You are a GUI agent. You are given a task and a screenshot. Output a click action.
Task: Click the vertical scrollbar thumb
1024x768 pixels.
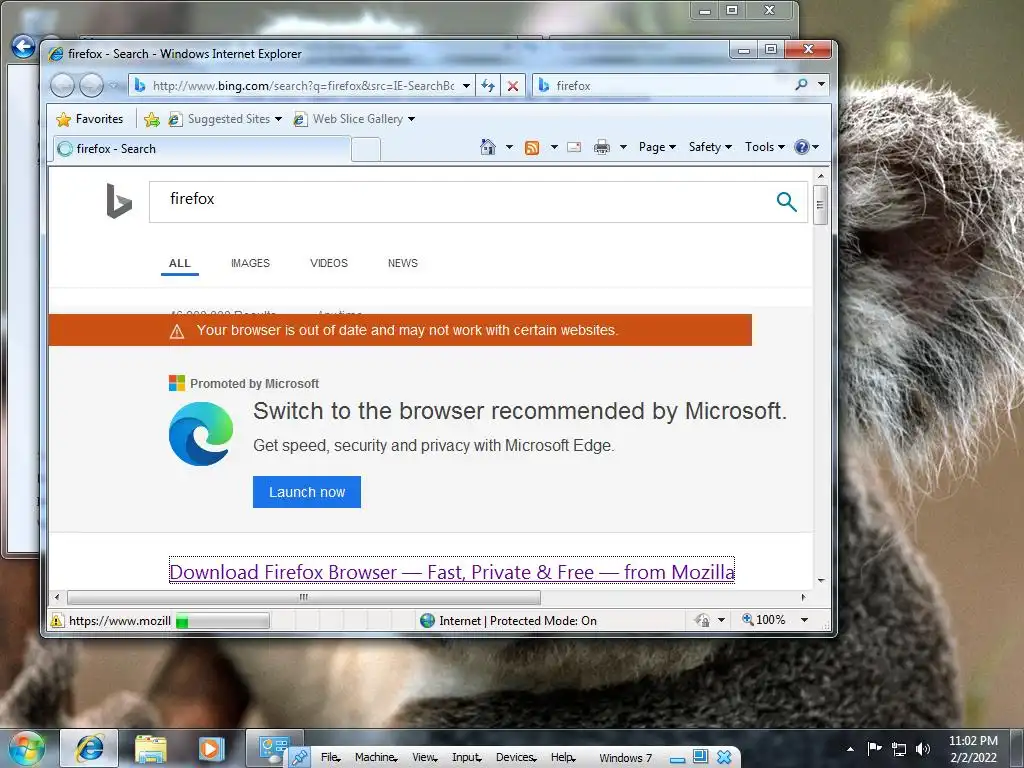821,205
